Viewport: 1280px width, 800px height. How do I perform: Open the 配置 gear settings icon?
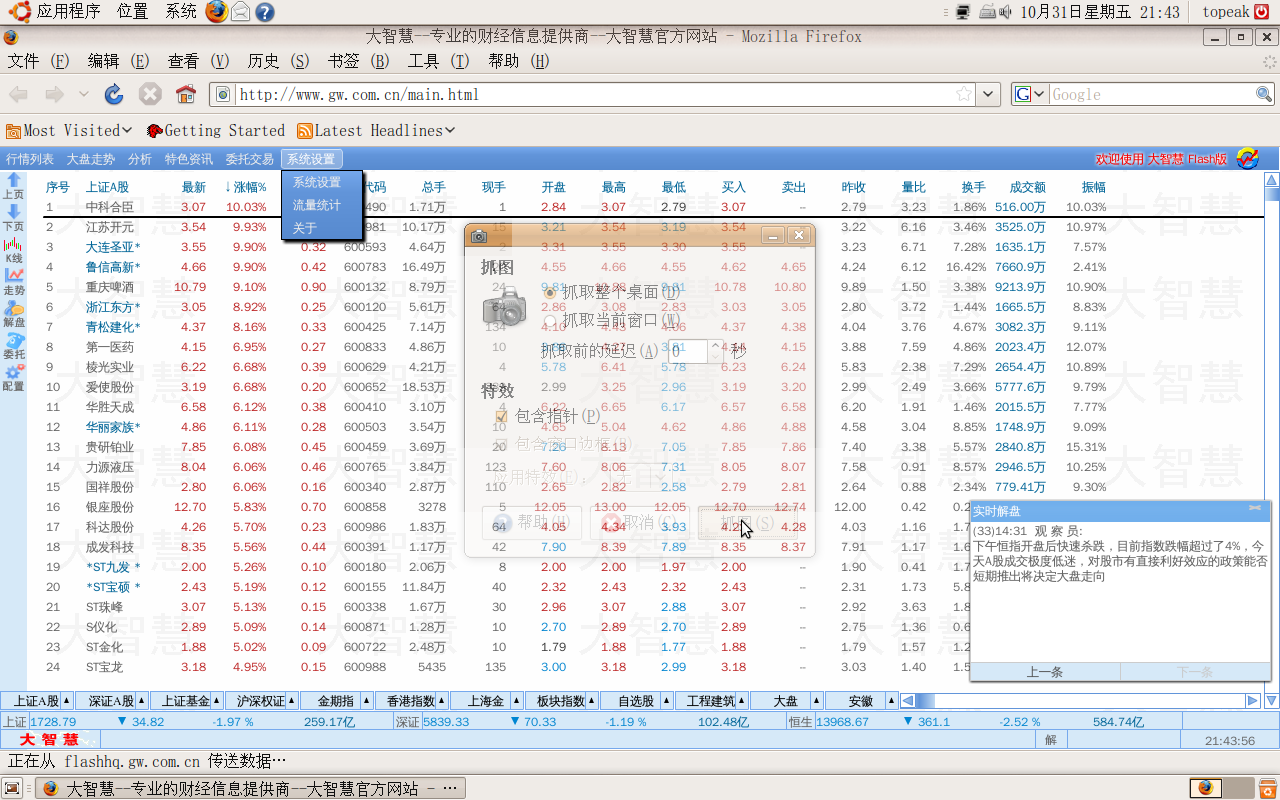pyautogui.click(x=14, y=371)
